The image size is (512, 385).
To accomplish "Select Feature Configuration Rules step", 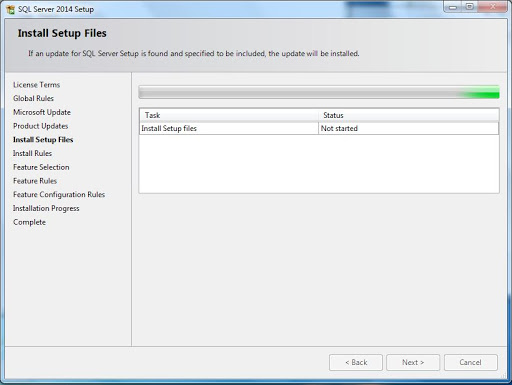I will click(x=59, y=194).
